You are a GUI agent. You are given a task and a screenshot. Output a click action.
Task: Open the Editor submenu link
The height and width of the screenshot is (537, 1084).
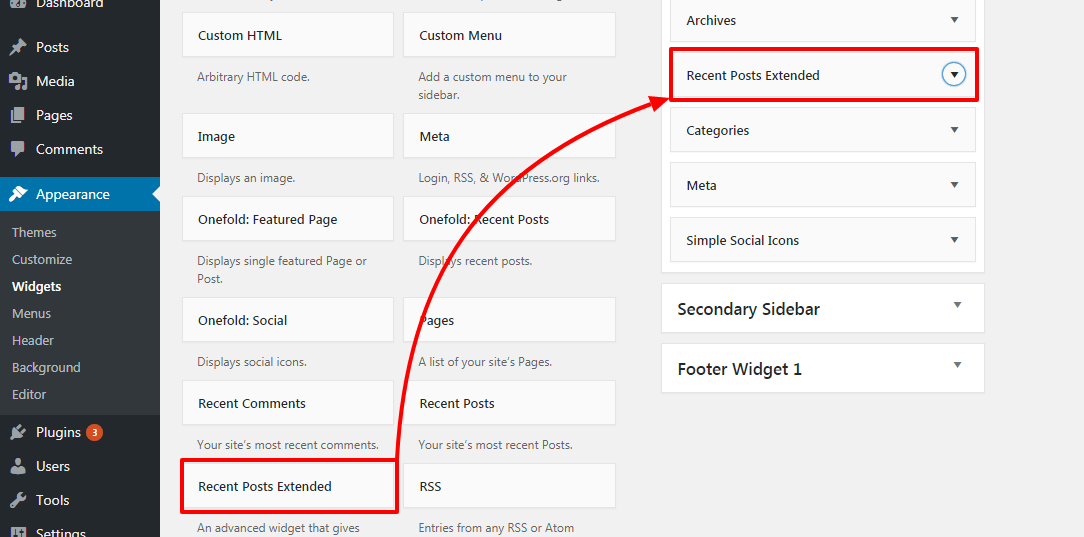click(x=29, y=395)
